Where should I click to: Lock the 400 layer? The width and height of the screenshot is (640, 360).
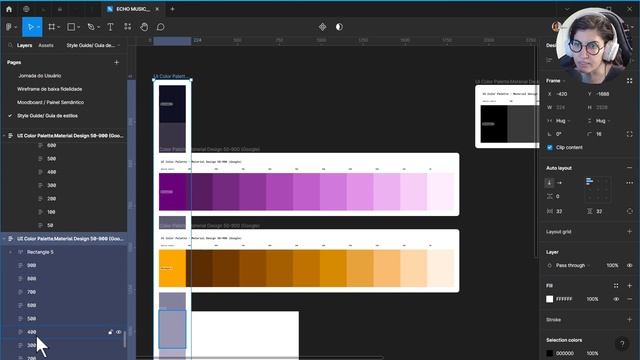pyautogui.click(x=110, y=332)
